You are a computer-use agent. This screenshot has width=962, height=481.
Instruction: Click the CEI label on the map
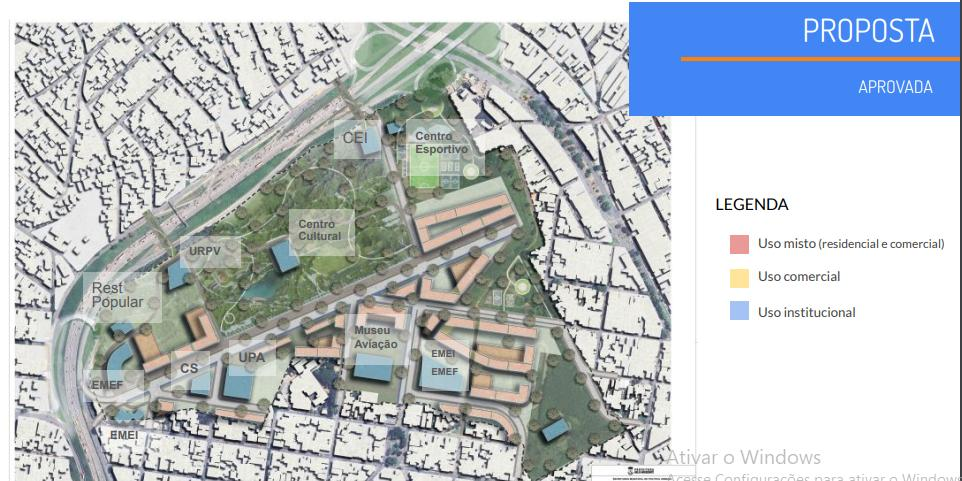point(355,136)
